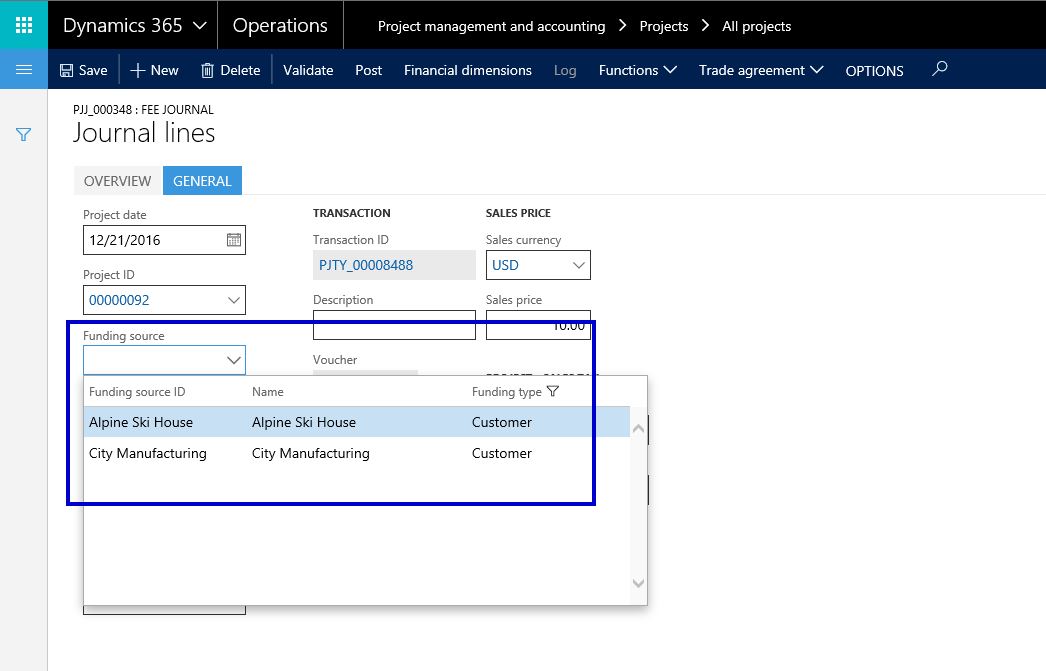The height and width of the screenshot is (671, 1046).
Task: Select the GENERAL tab
Action: [202, 181]
